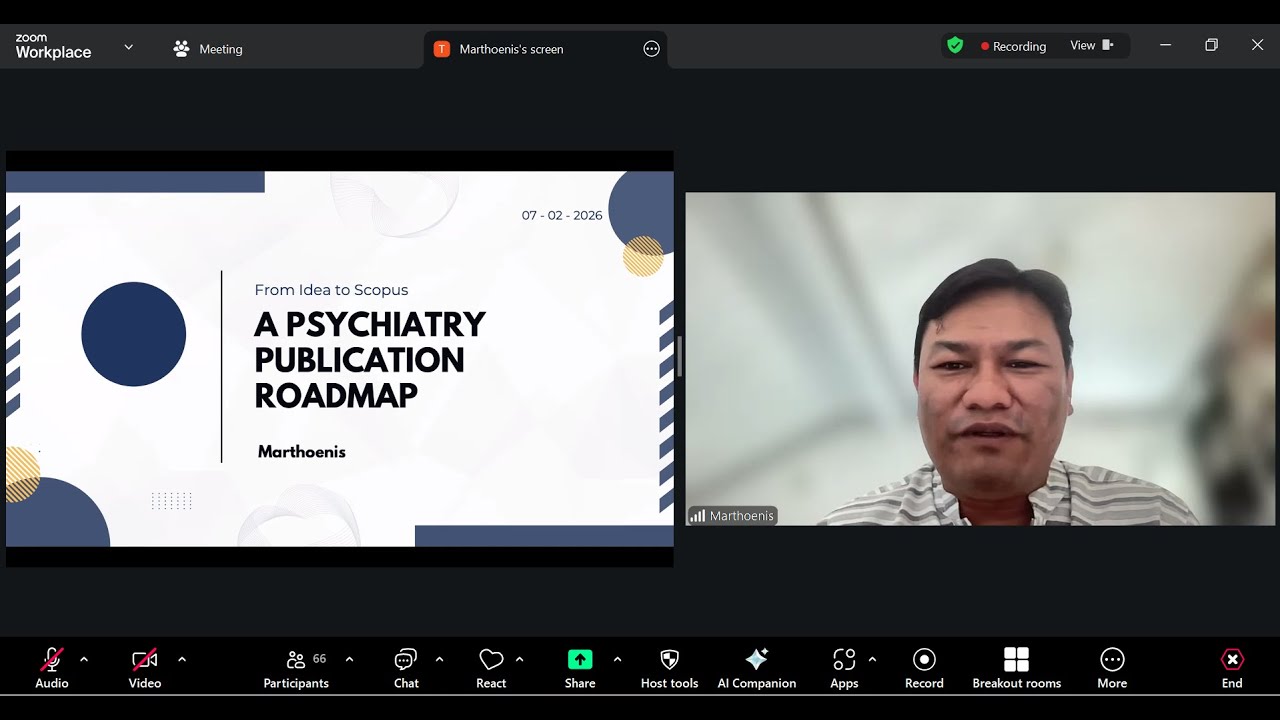The image size is (1280, 720).
Task: Open options for Marthoenis's screen tab
Action: (x=651, y=49)
